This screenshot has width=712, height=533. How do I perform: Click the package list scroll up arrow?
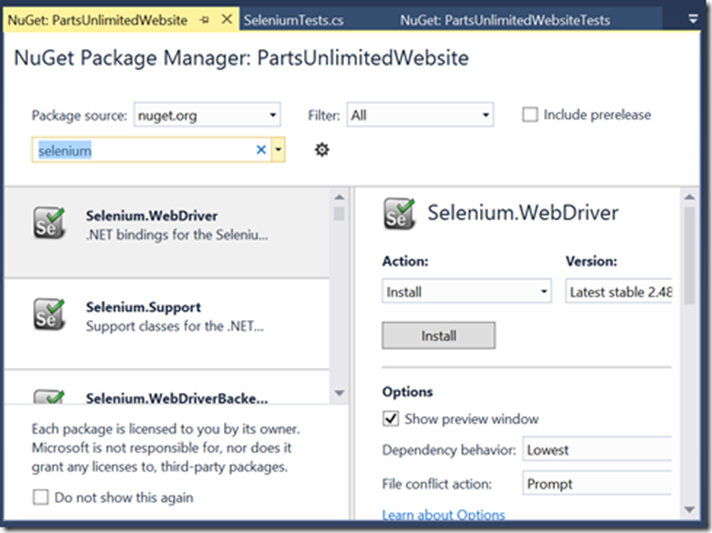[x=339, y=197]
